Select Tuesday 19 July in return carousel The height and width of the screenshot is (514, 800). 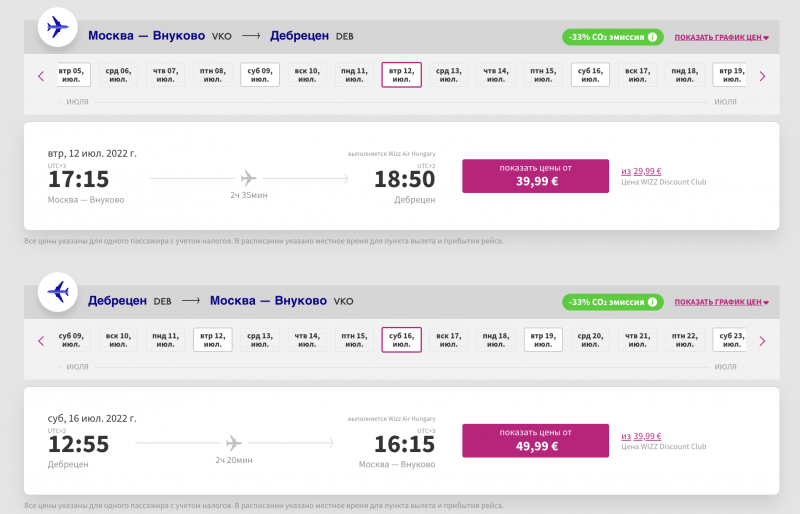(543, 340)
